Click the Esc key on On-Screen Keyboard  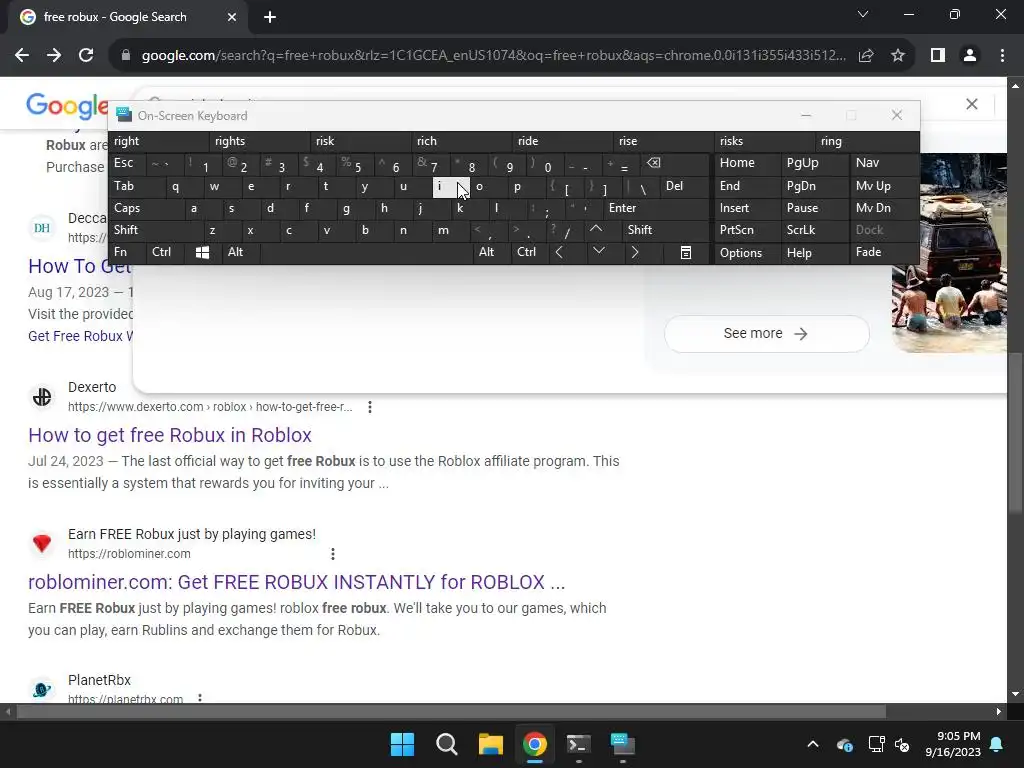tap(127, 163)
